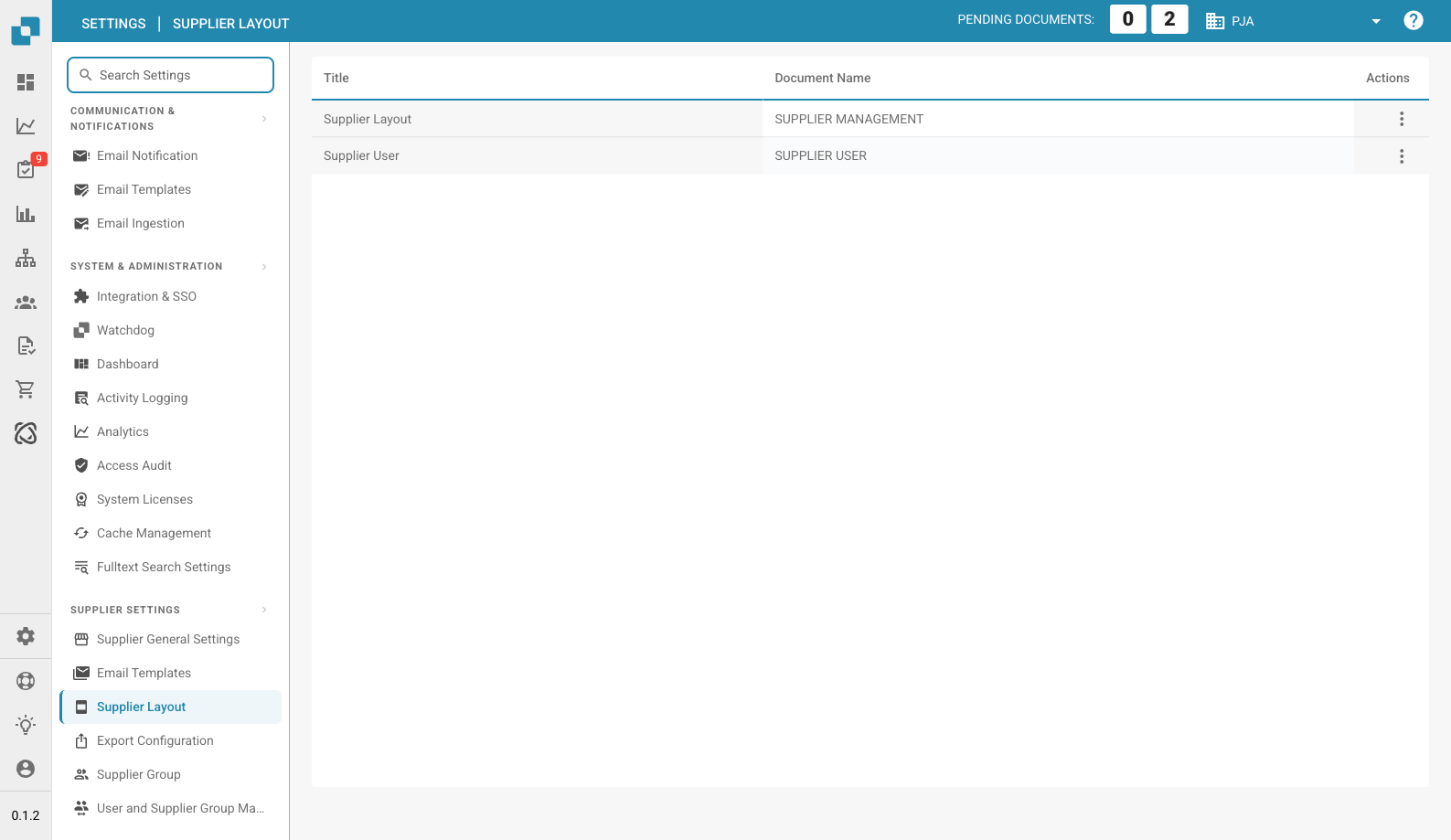Select Watchdog in the settings menu
The height and width of the screenshot is (840, 1451).
(170, 330)
